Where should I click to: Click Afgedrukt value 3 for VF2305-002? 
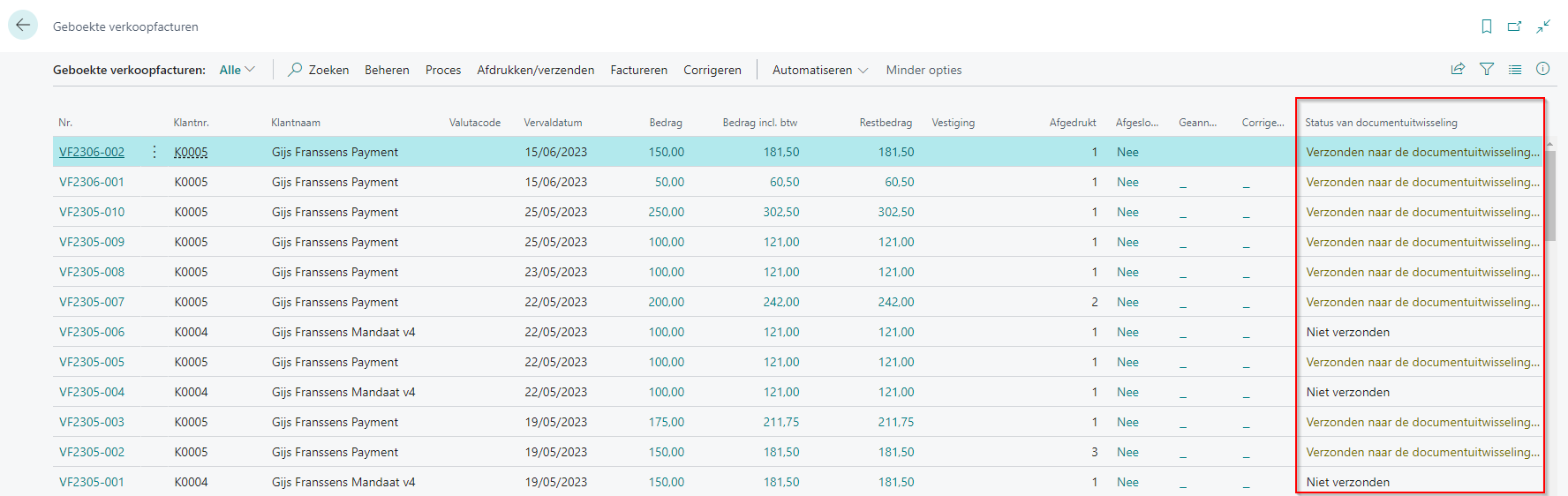pyautogui.click(x=1095, y=452)
